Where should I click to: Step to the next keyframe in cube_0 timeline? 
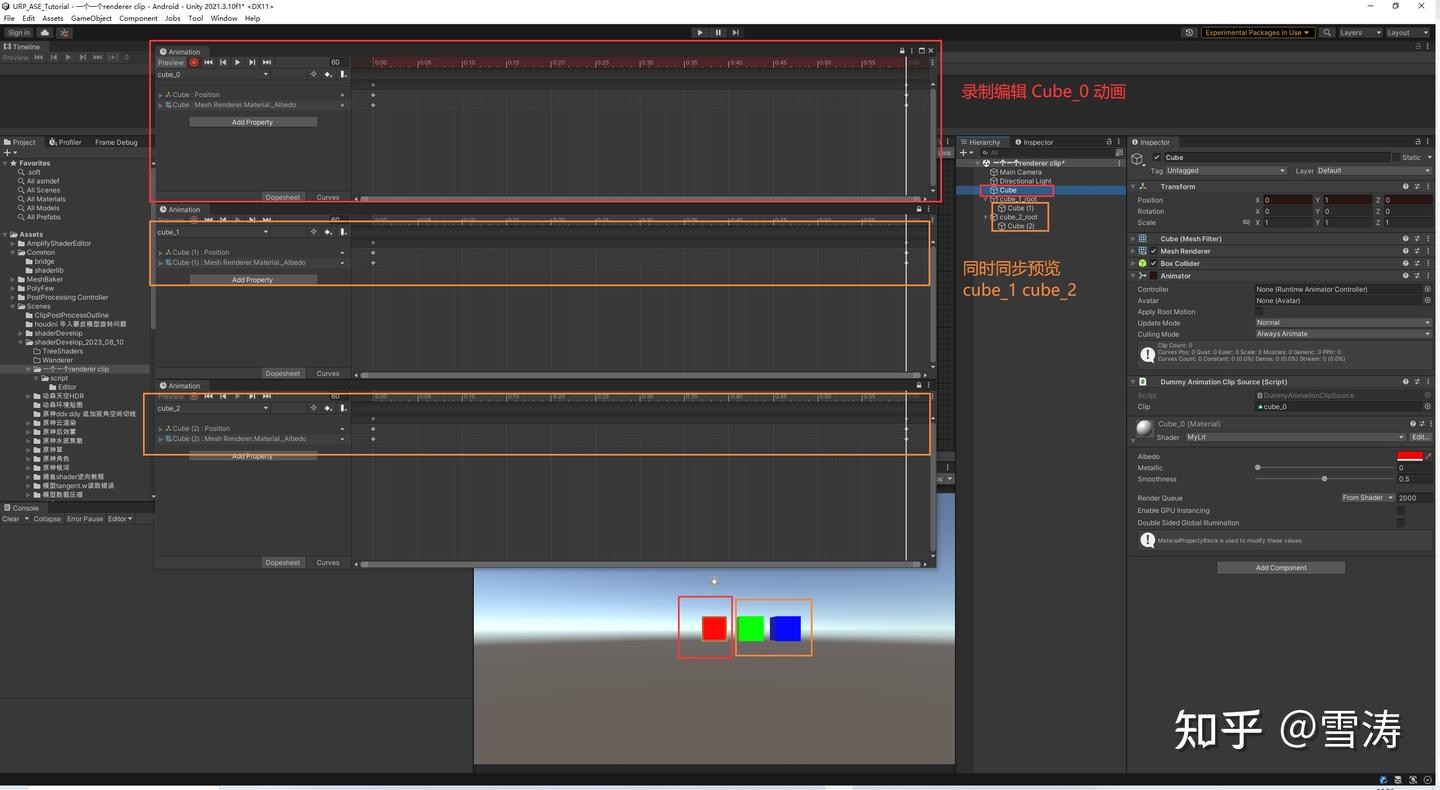[252, 62]
